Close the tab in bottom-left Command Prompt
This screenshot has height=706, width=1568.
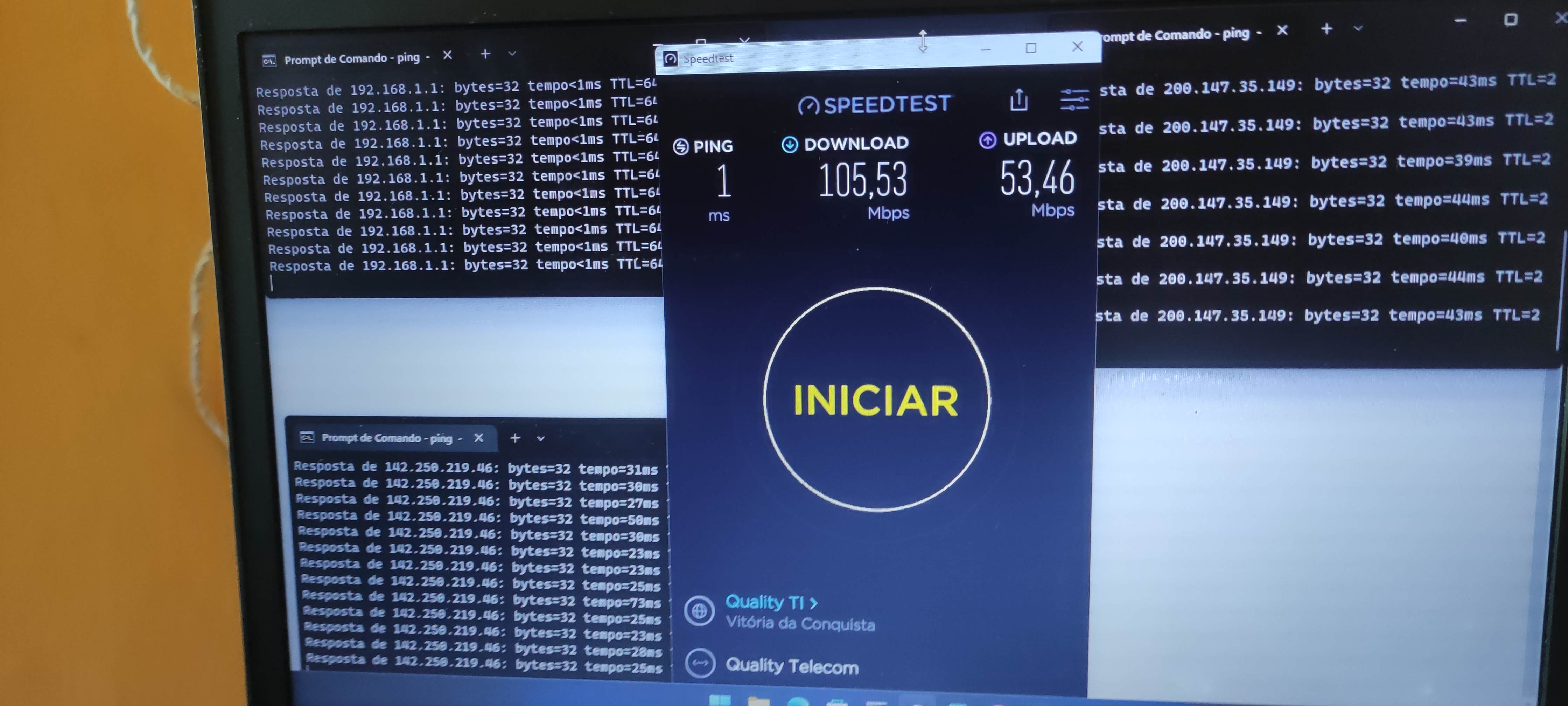[x=479, y=438]
